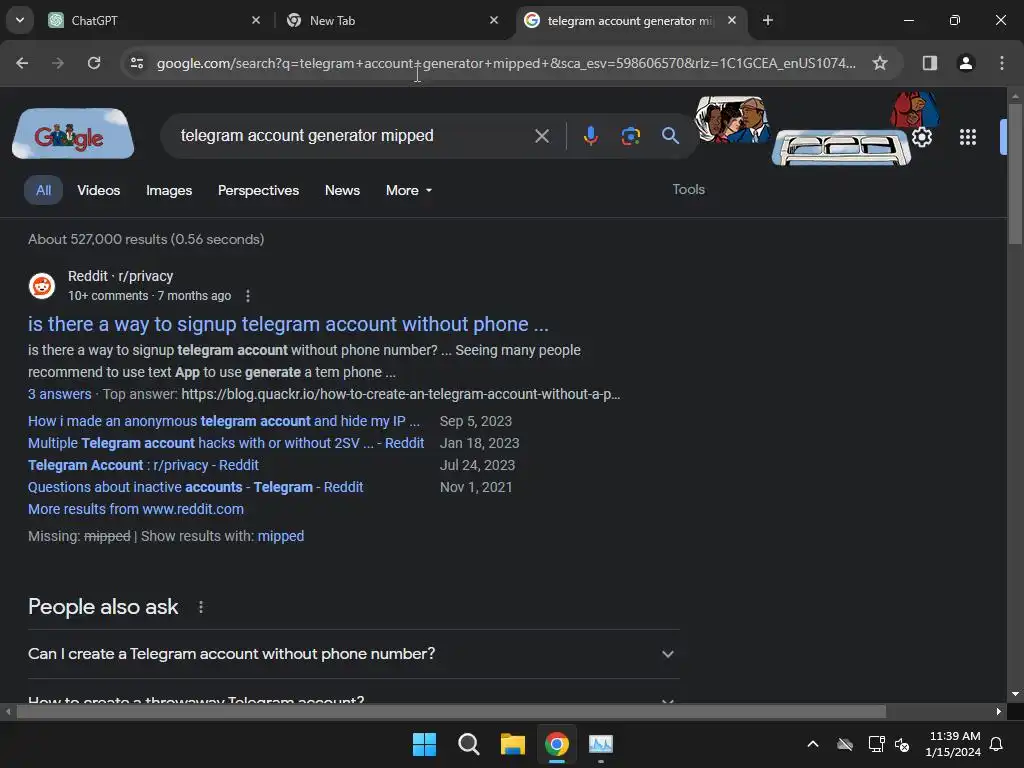Switch to News results

tap(342, 190)
